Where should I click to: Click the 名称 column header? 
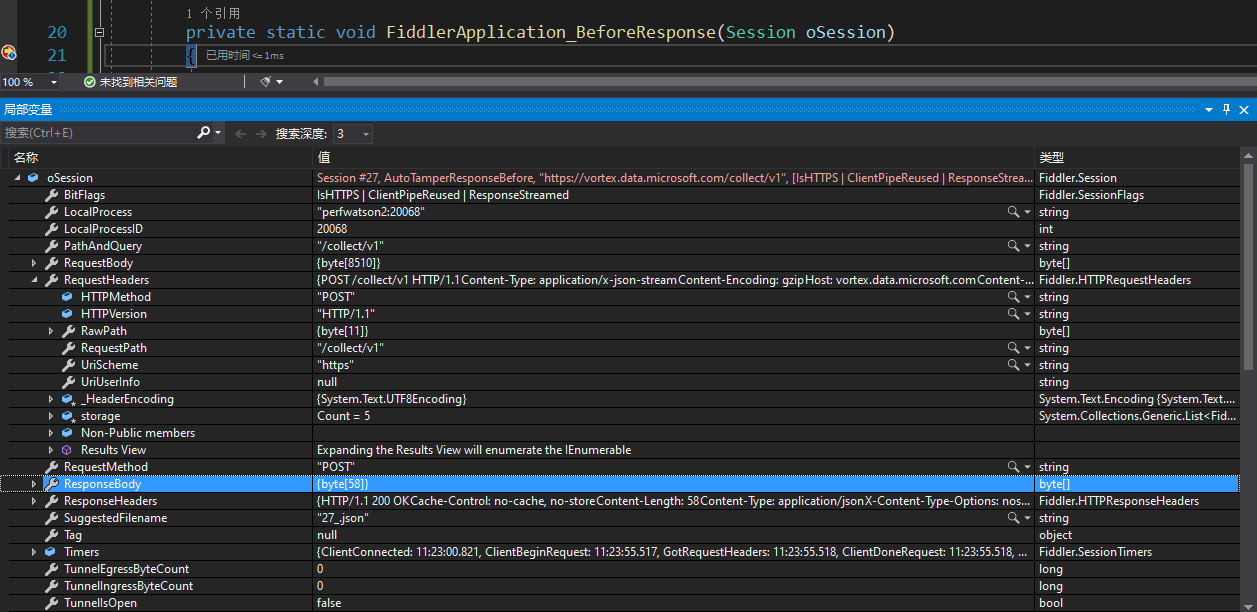click(26, 157)
